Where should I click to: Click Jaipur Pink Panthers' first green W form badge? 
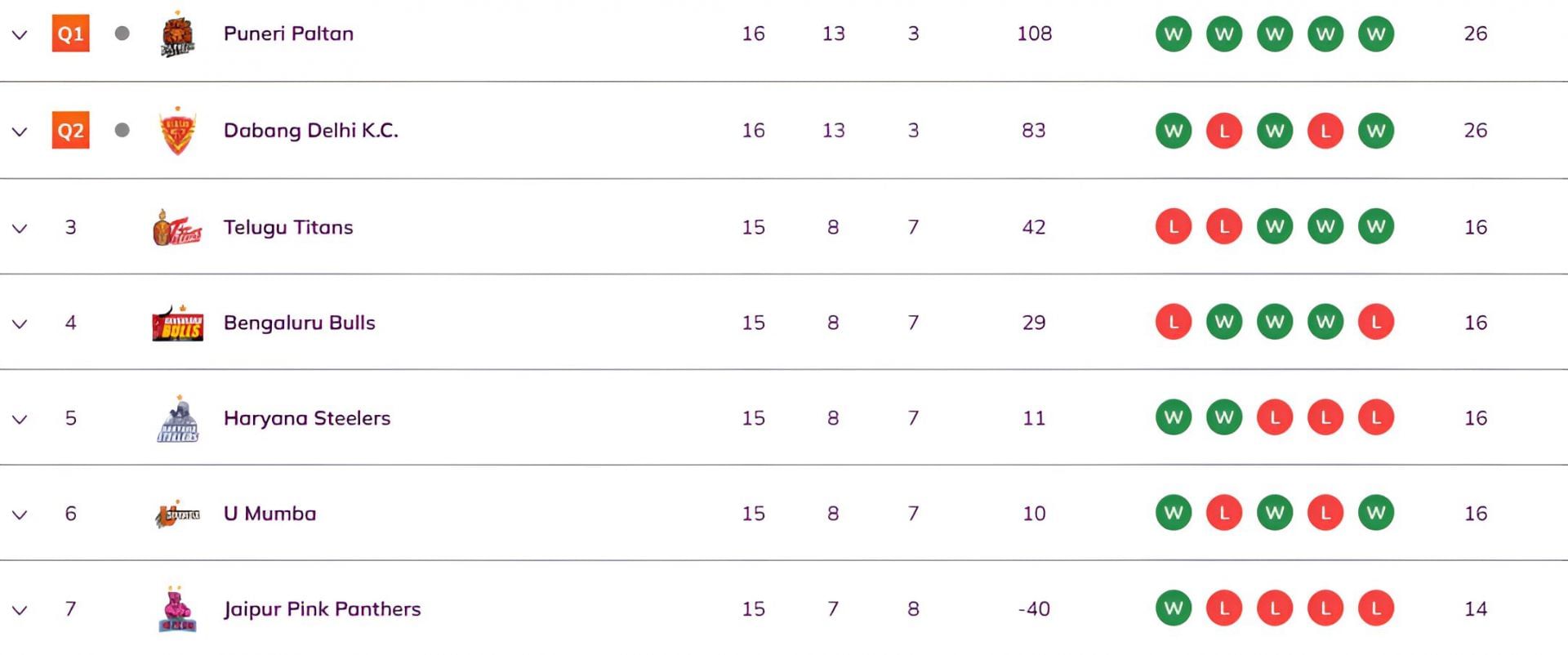1174,608
